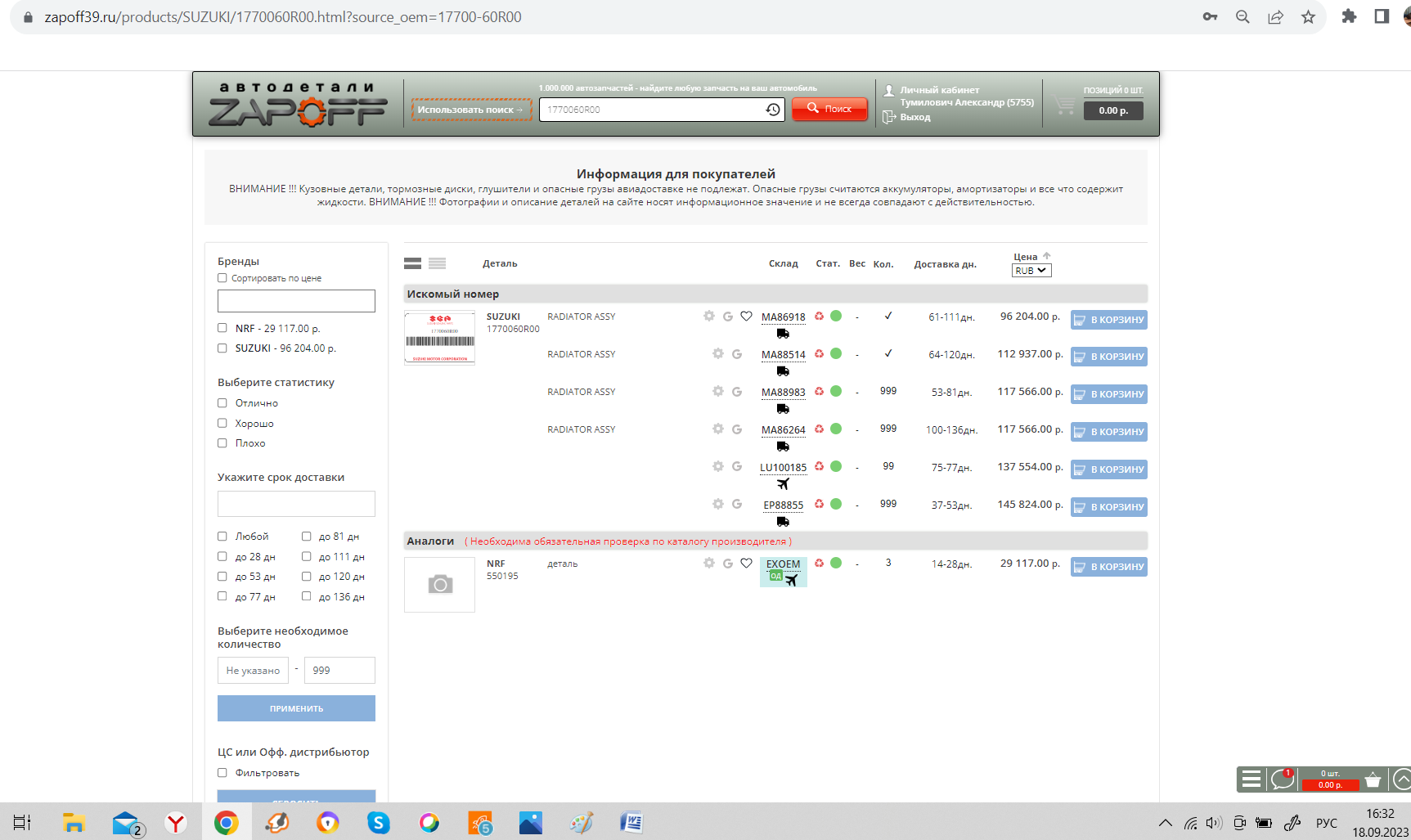This screenshot has width=1411, height=840.
Task: Click the Не указано quantity field
Action: [253, 670]
